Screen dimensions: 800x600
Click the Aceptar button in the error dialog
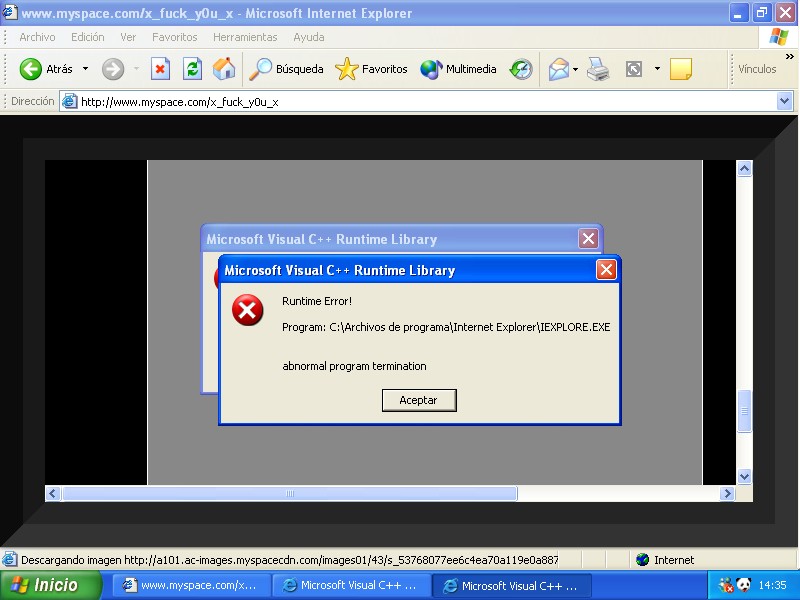tap(419, 400)
